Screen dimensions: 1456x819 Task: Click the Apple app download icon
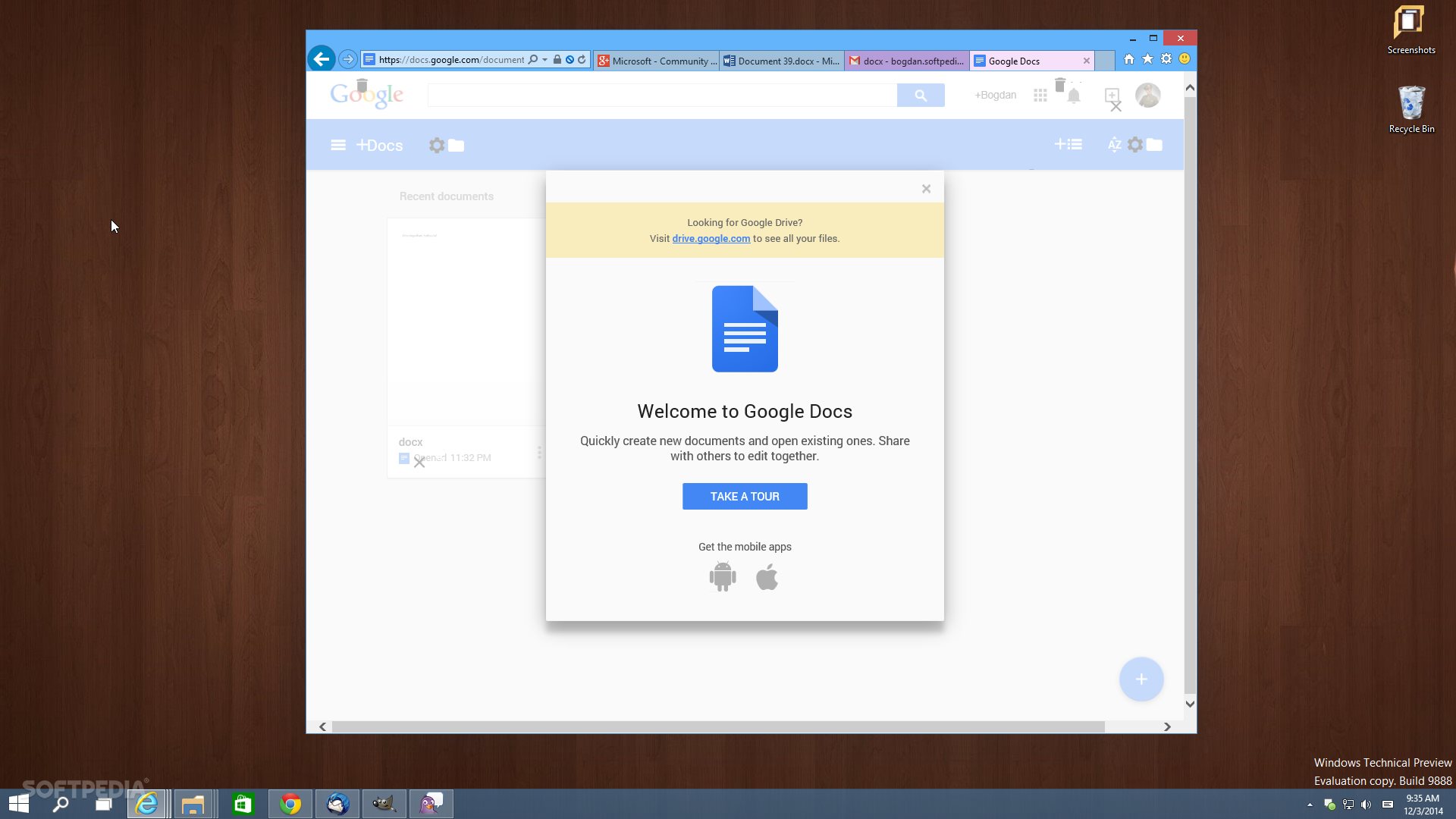coord(765,578)
